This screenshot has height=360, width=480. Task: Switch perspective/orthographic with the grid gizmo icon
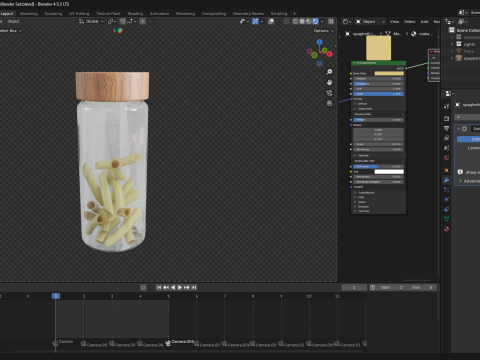coord(329,103)
